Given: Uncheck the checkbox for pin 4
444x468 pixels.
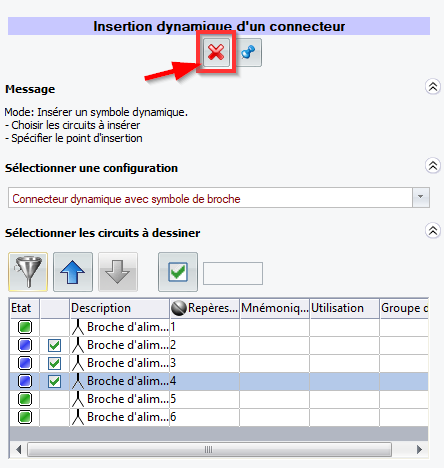Looking at the screenshot, I should pos(54,381).
